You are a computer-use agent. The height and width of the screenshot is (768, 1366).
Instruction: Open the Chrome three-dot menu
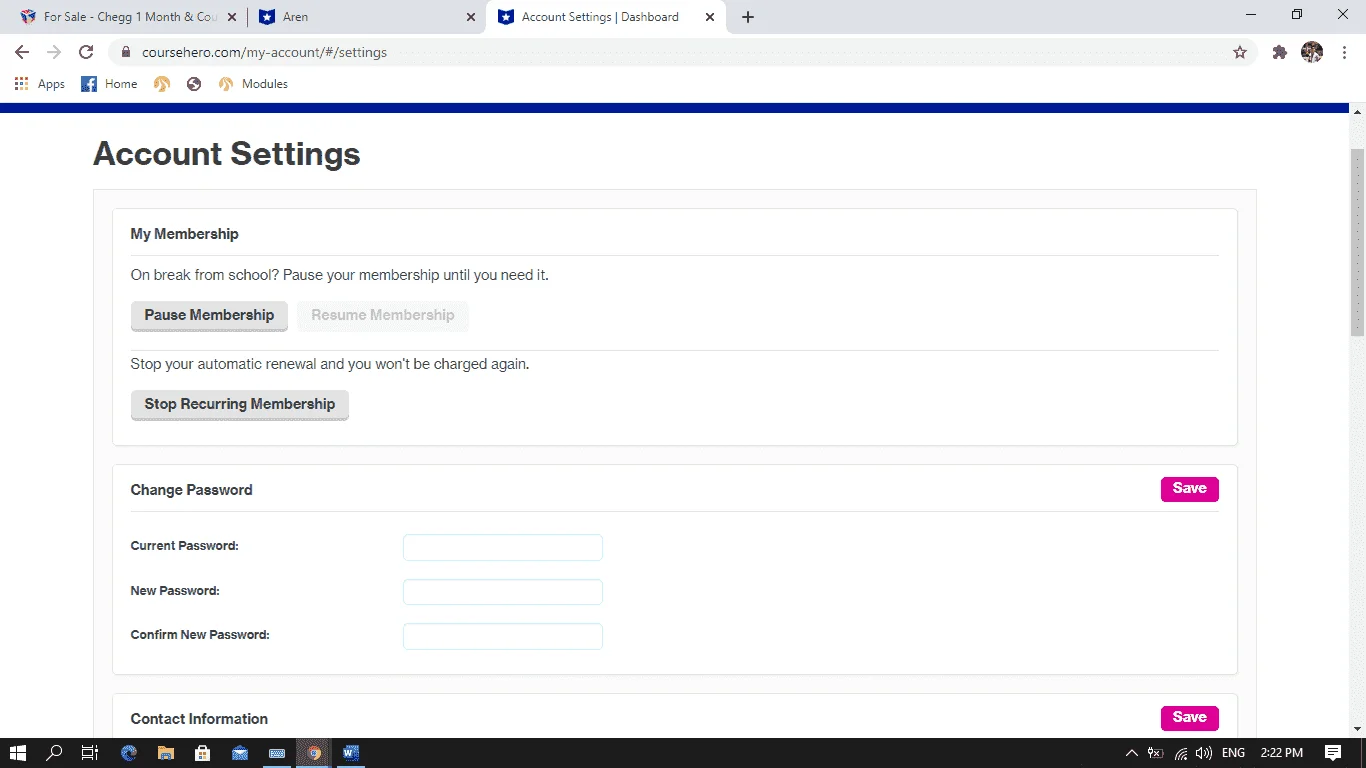[x=1343, y=52]
